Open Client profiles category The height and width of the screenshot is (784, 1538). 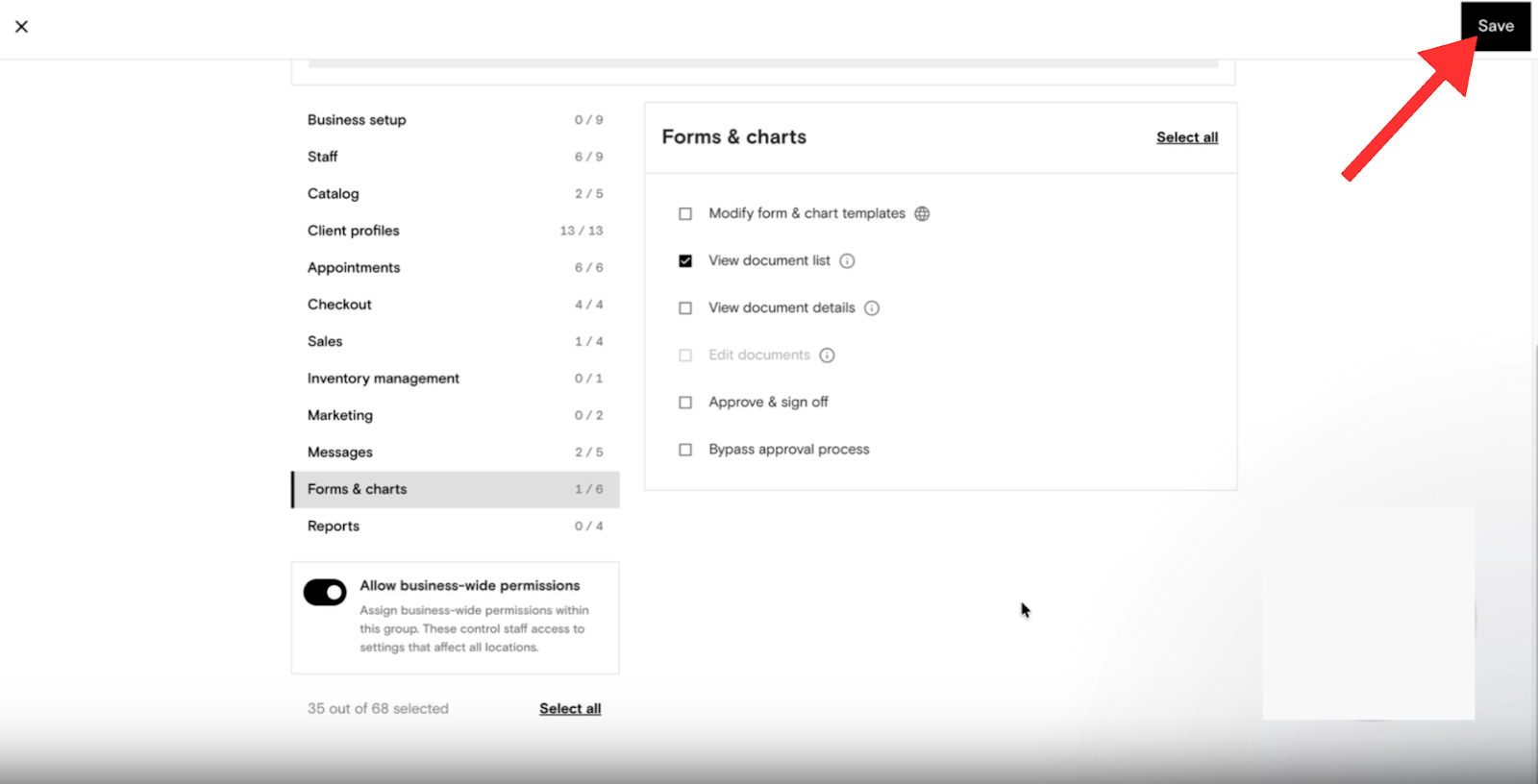pyautogui.click(x=456, y=231)
